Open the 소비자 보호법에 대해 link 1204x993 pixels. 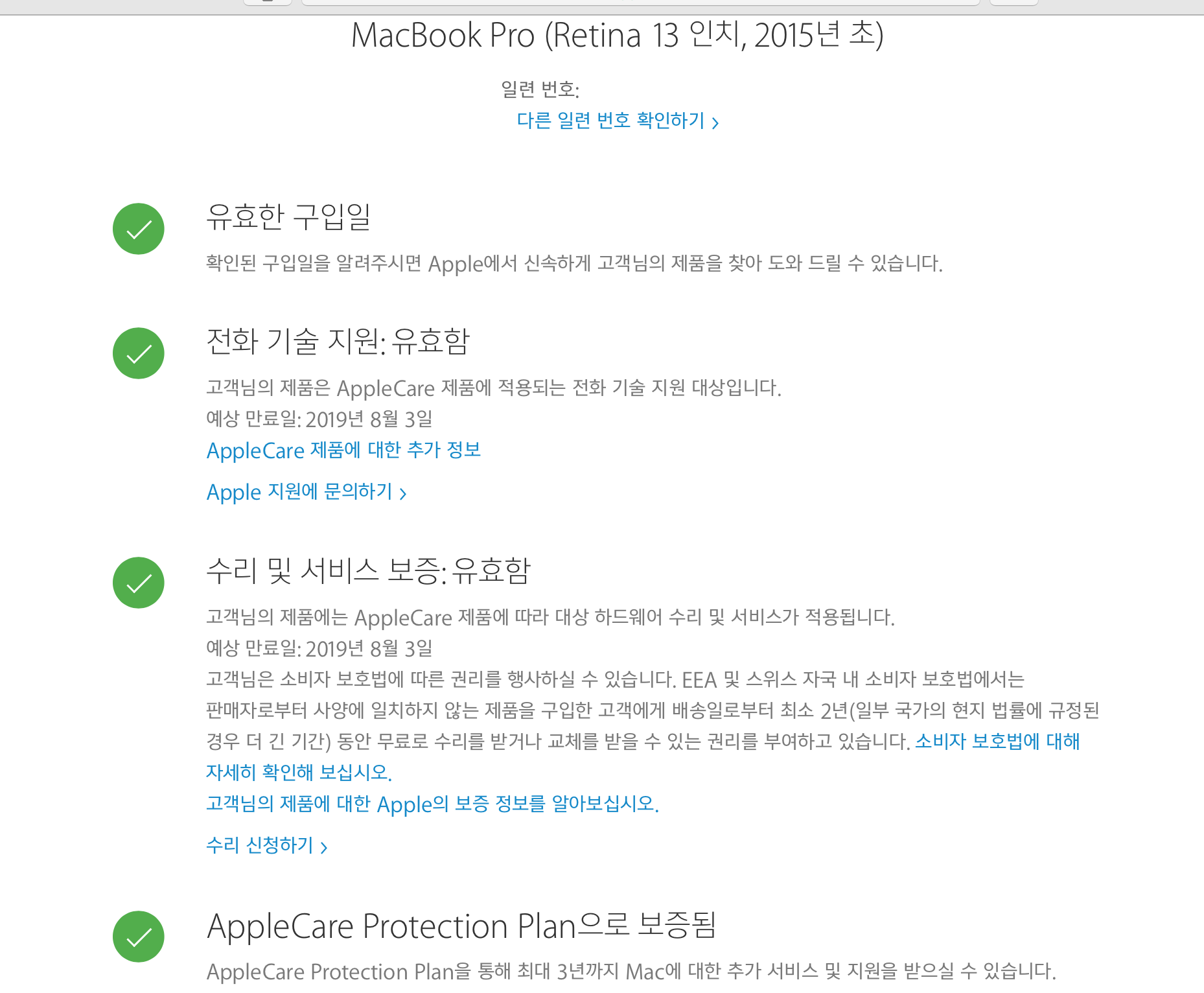tap(997, 741)
